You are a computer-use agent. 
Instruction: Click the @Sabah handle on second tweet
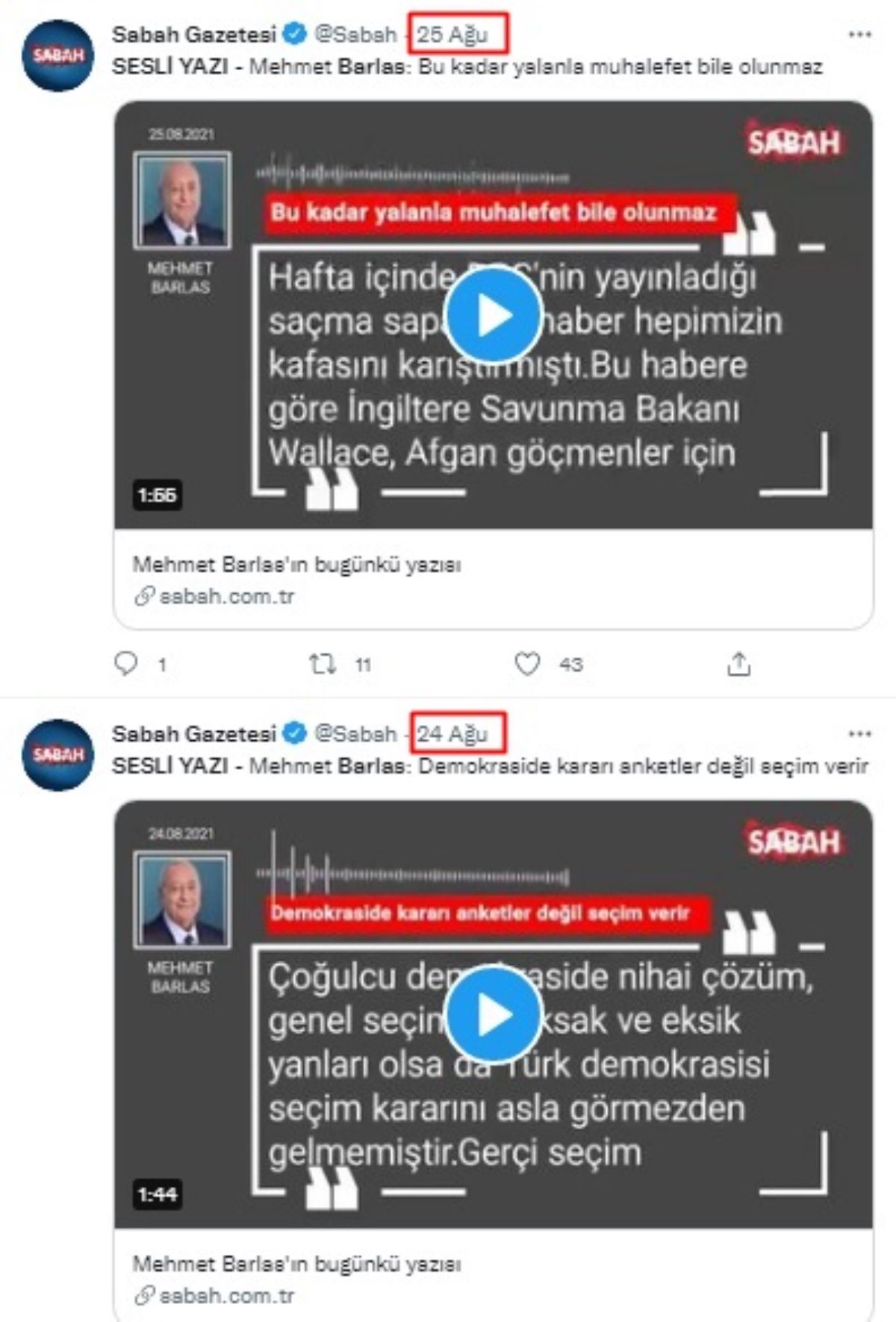click(355, 733)
